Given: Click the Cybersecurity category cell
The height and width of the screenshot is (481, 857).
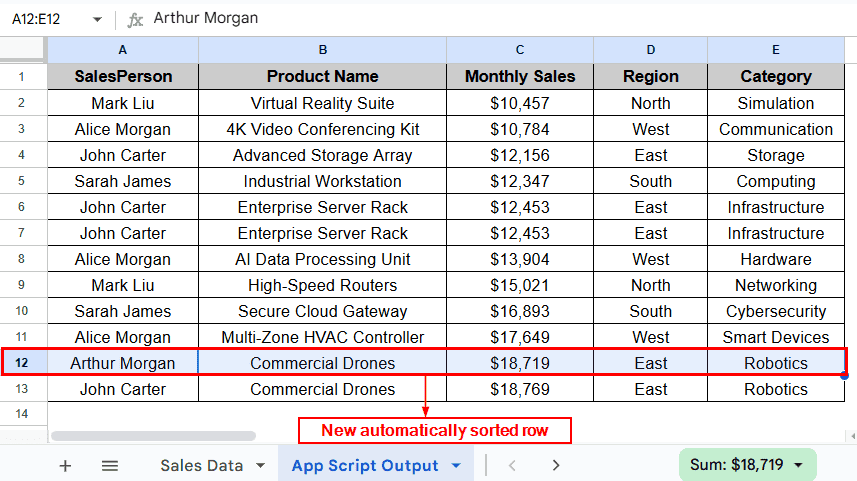Looking at the screenshot, I should 776,311.
